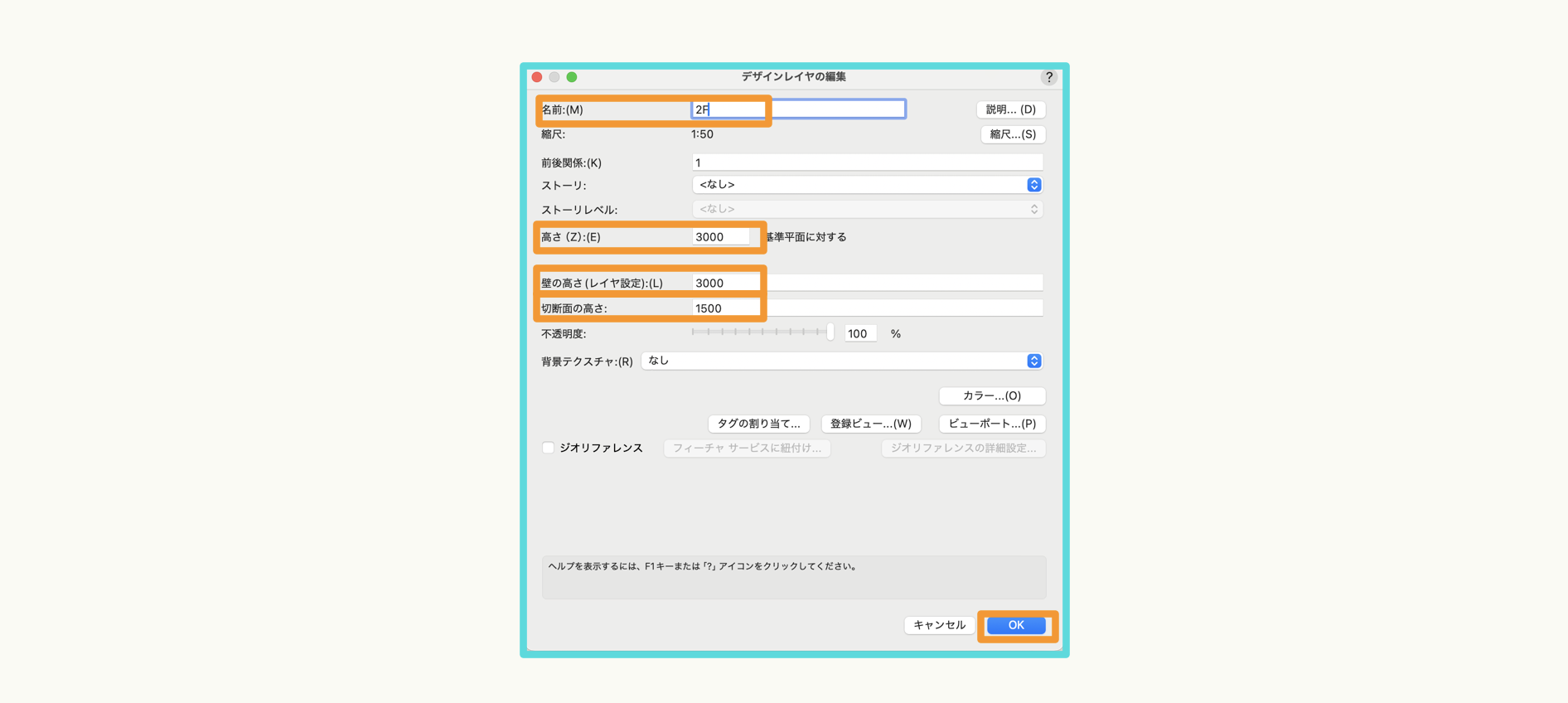Click the 高さ (Z) input field
The image size is (1568, 703).
tap(721, 237)
